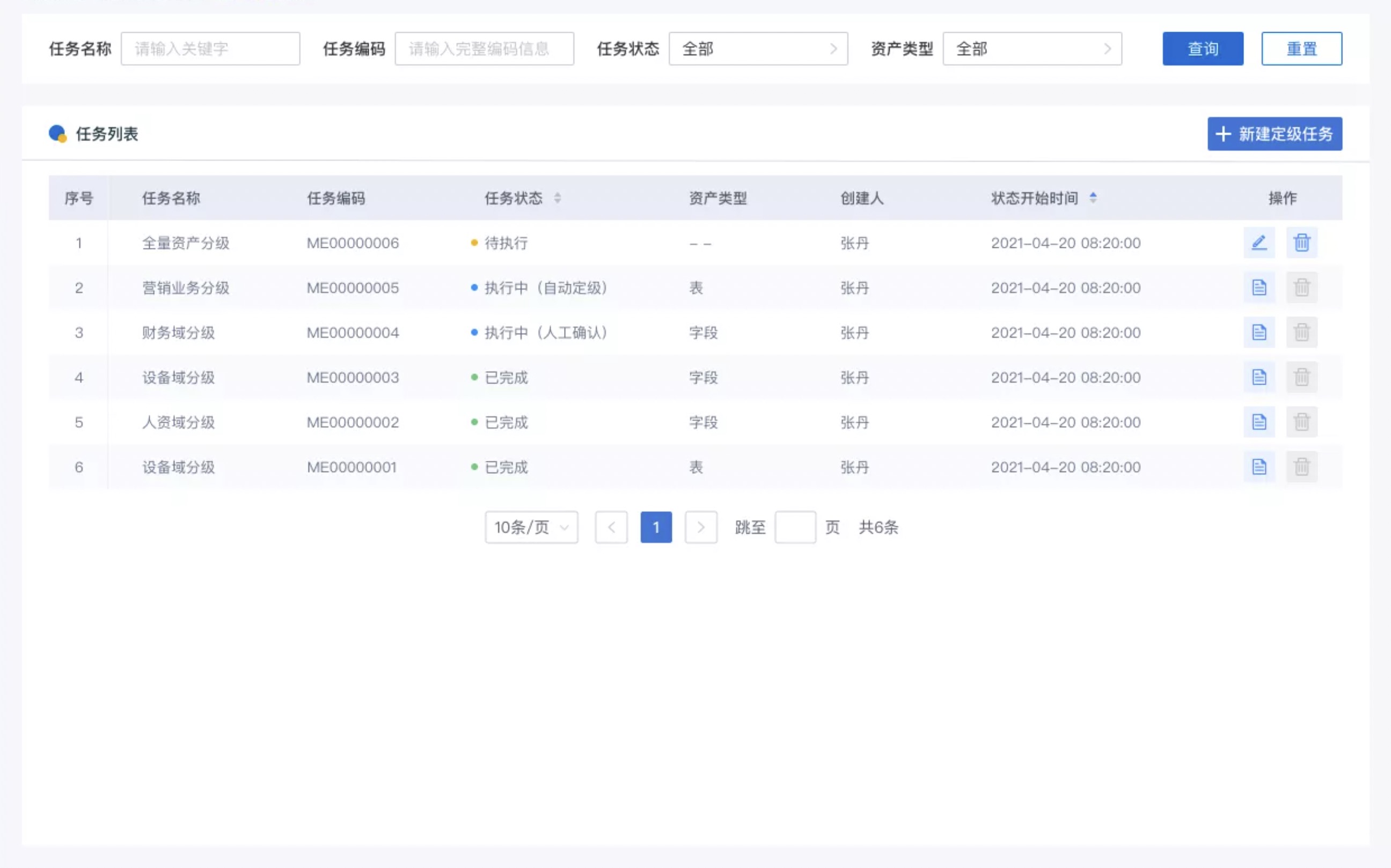Edit task 全量资产分级 with pencil icon
1391x868 pixels.
pos(1259,243)
